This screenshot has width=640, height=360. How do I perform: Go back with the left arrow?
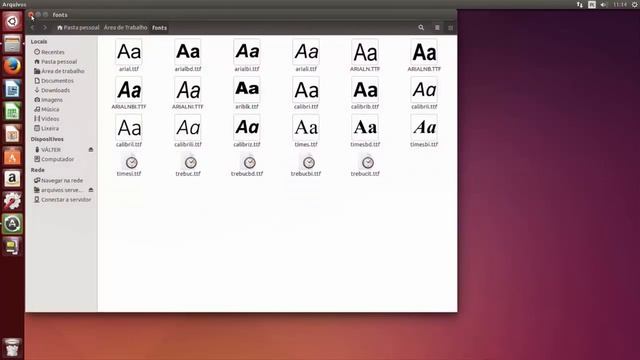click(x=33, y=28)
